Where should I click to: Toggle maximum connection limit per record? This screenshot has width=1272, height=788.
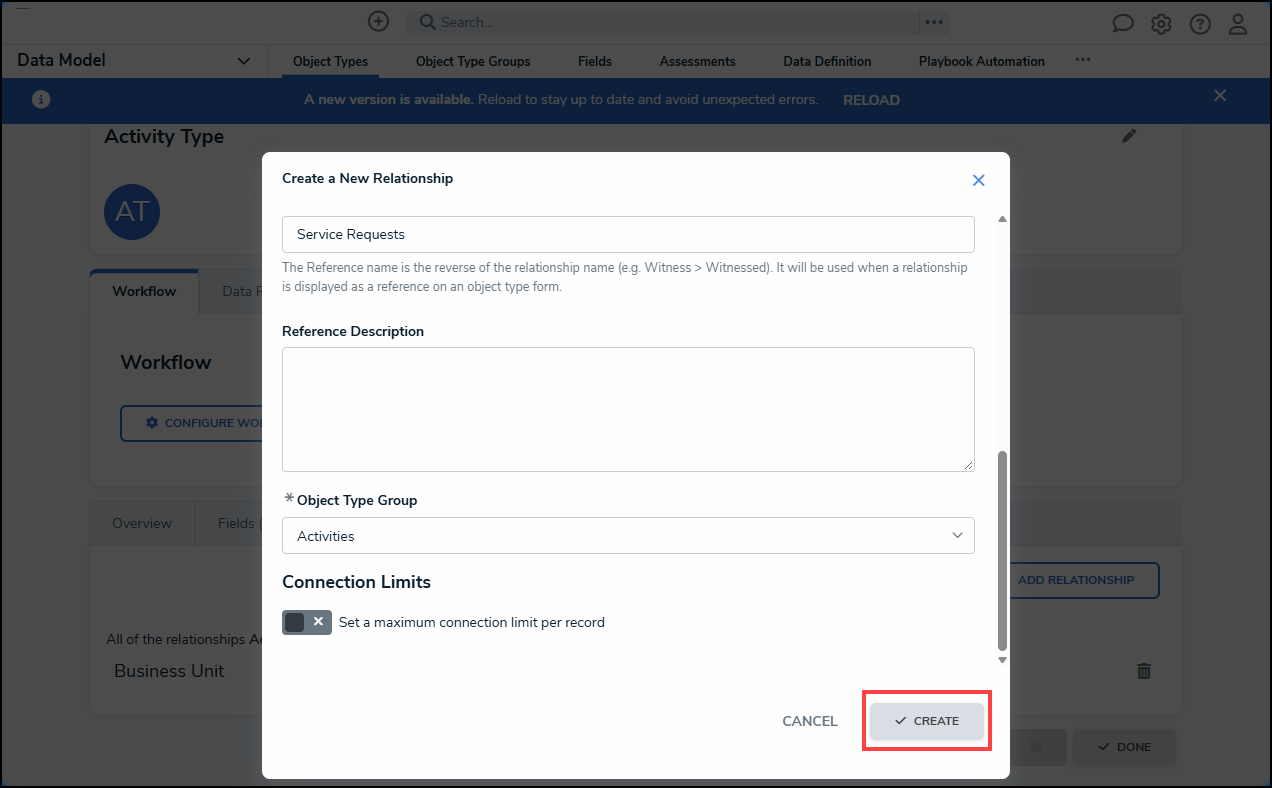click(x=307, y=622)
